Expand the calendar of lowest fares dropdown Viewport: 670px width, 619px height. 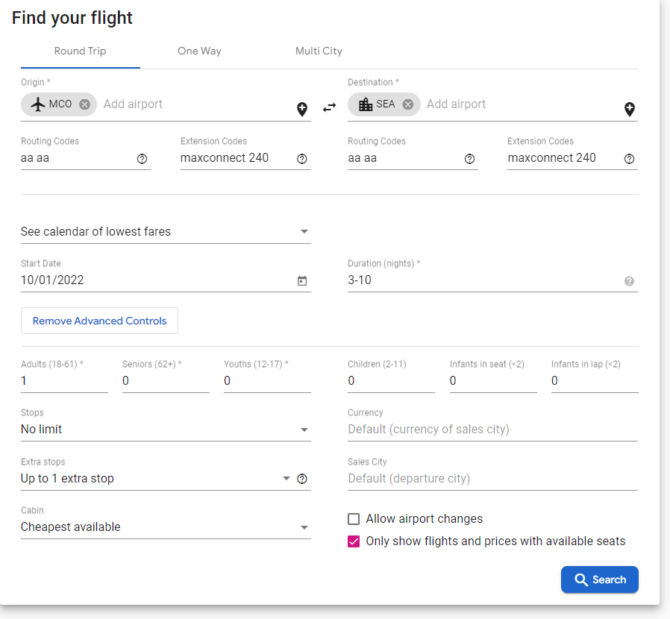click(165, 232)
